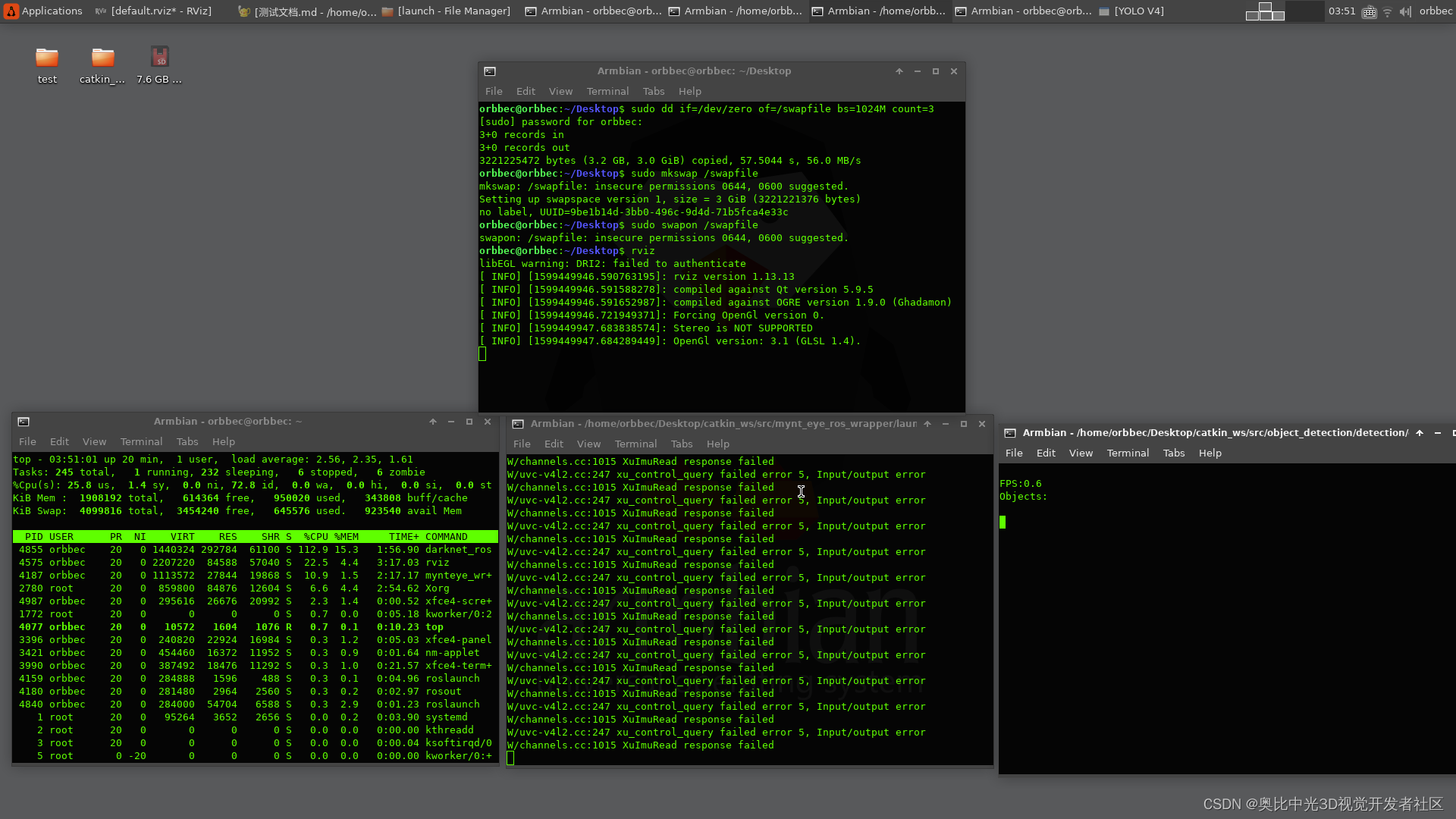Click the keep-above arrow icon in the mynt_eye terminal title bar
Viewport: 1456px width, 819px height.
point(927,424)
